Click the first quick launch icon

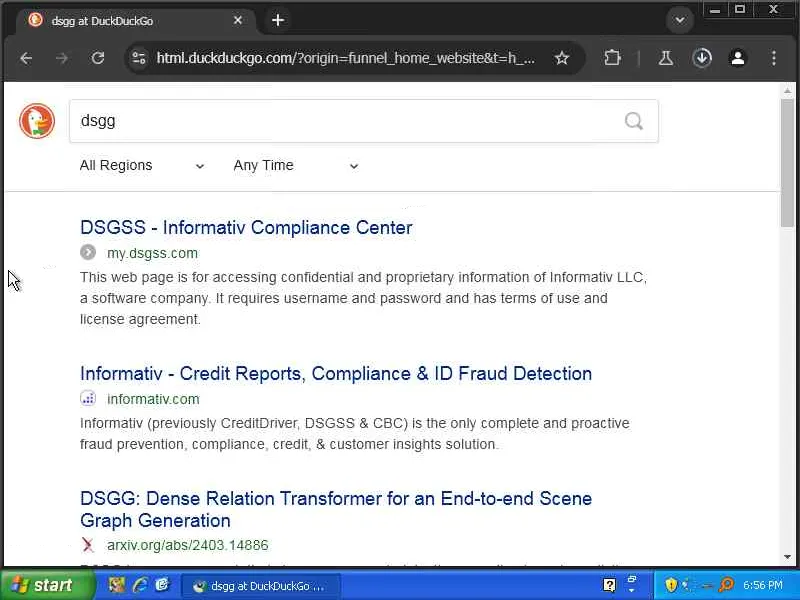pyautogui.click(x=116, y=585)
